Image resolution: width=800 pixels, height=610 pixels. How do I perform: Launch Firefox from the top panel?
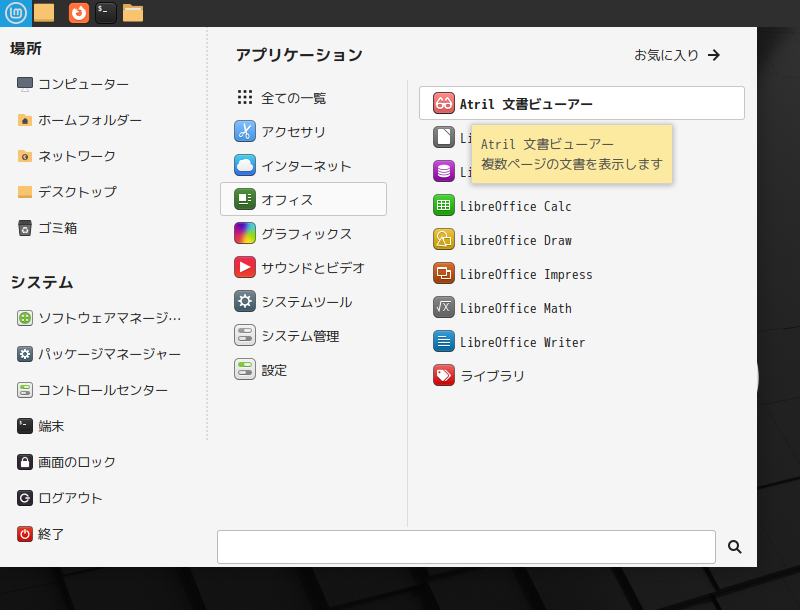pyautogui.click(x=79, y=13)
